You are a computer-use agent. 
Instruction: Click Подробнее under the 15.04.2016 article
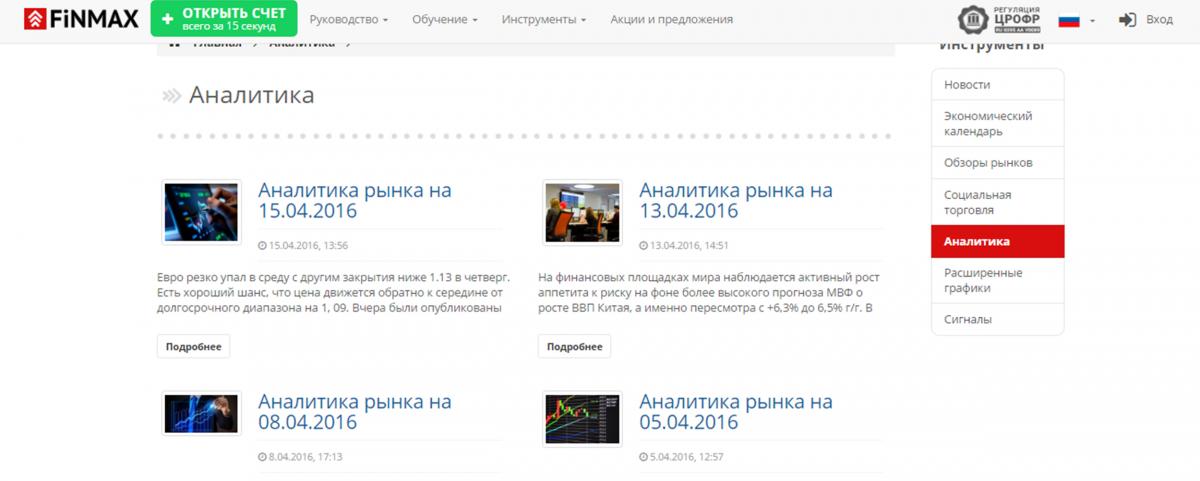click(194, 346)
